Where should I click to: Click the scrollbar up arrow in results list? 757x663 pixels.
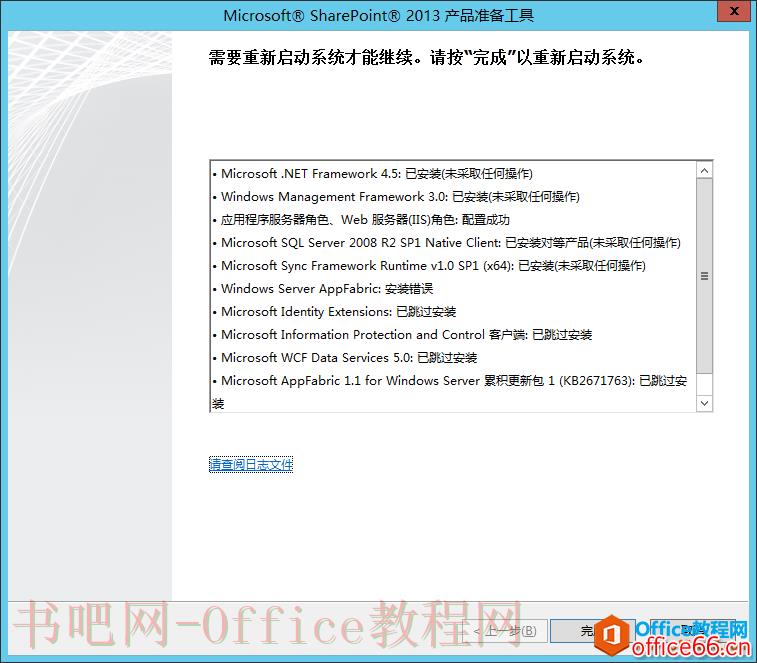704,170
